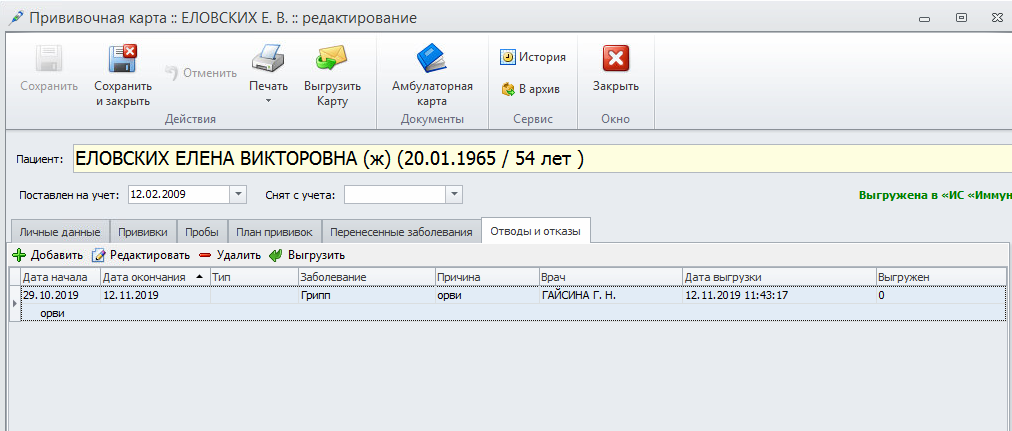Screen dimensions: 1012x431
Task: Send the card to archive (В архив)
Action: tap(530, 89)
